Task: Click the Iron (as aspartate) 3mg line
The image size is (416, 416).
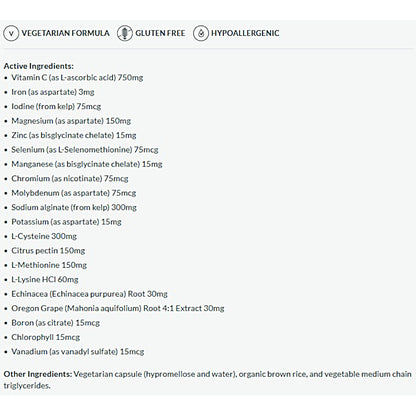Action: point(53,92)
